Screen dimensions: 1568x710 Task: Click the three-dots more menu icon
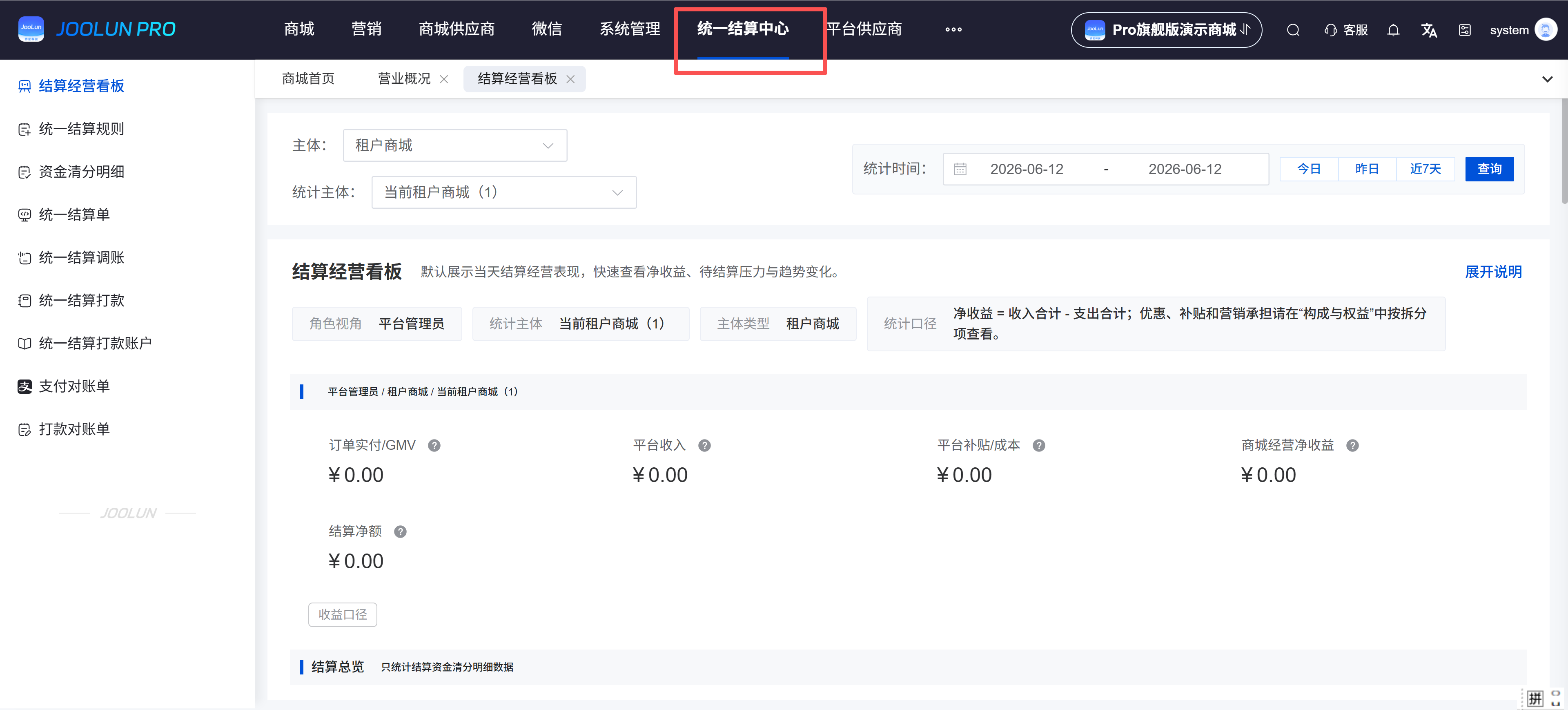953,29
